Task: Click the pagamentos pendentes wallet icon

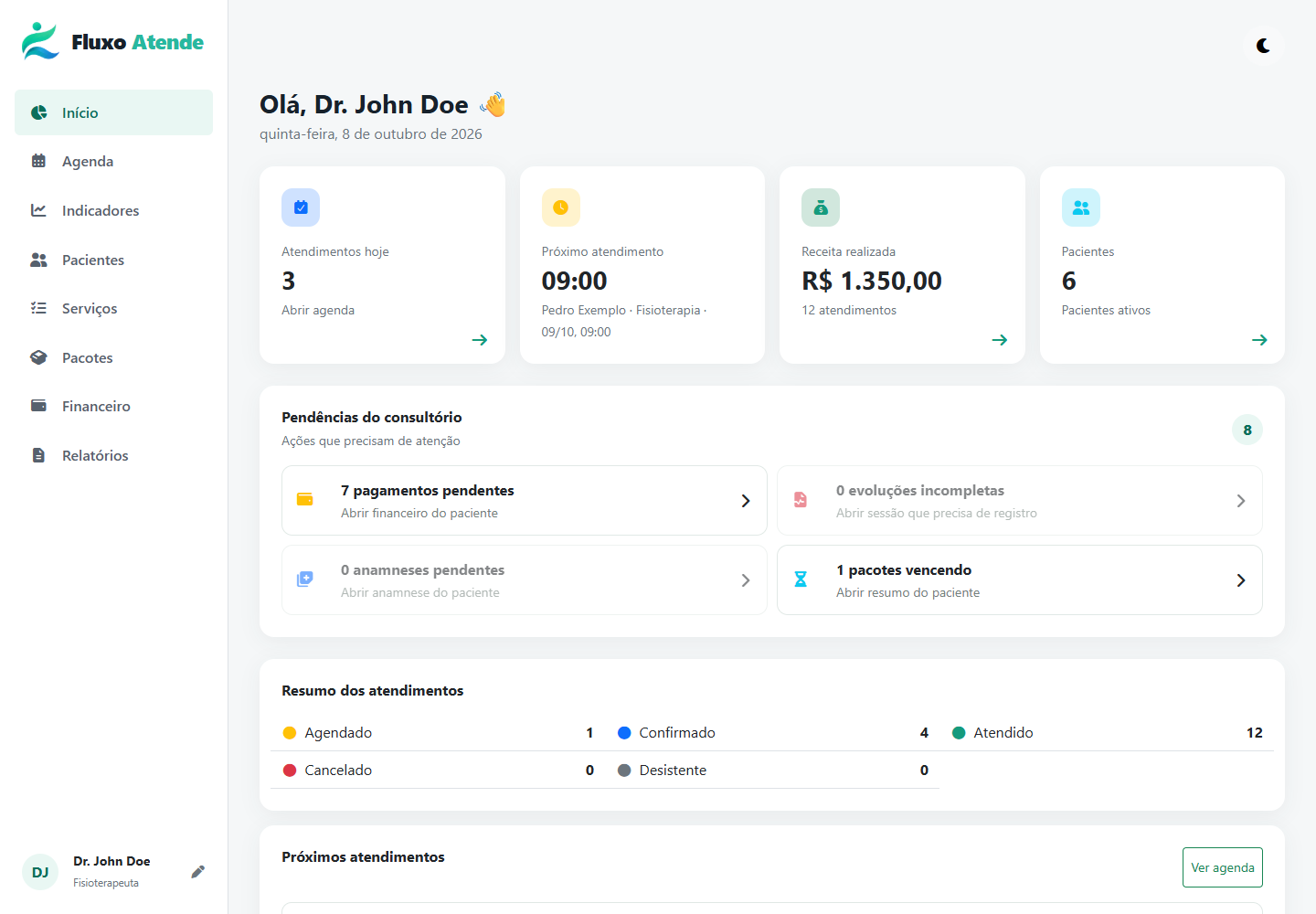Action: point(305,499)
